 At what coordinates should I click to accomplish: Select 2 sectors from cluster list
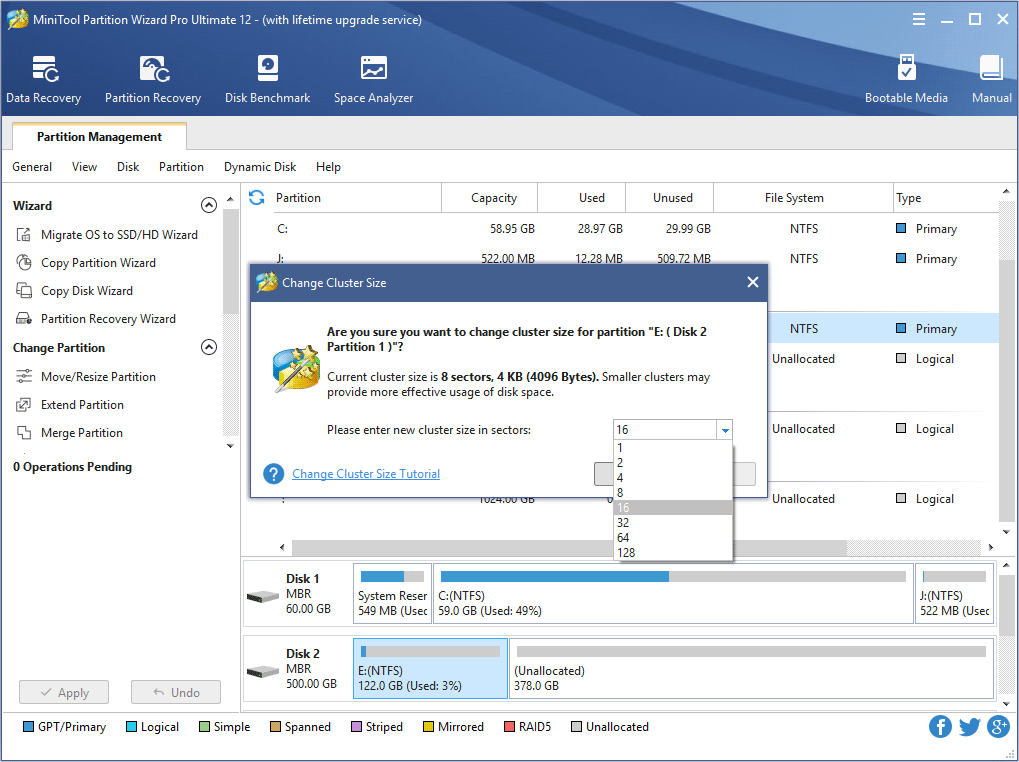673,463
